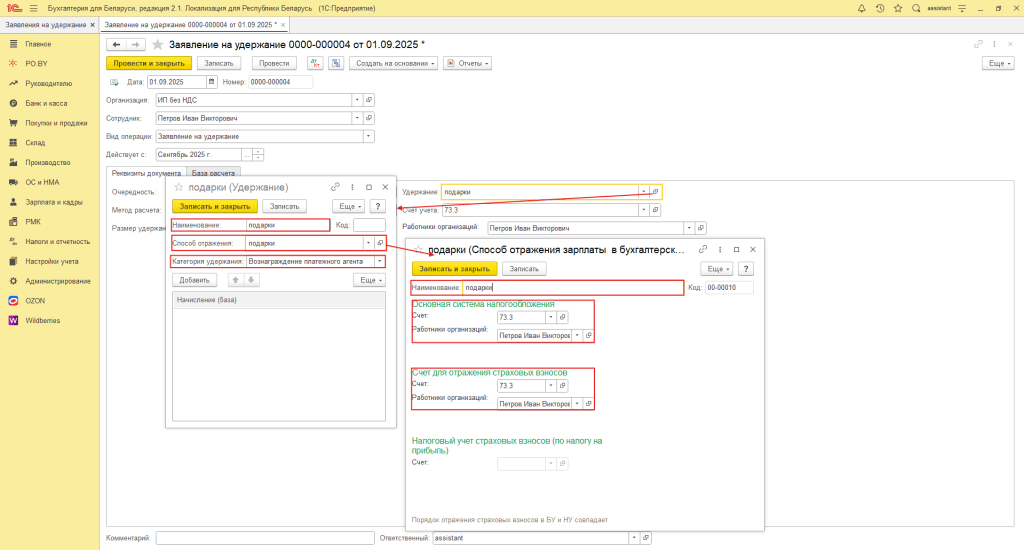Click Добавить button in Удержание dialog
The image size is (1024, 550).
(194, 280)
